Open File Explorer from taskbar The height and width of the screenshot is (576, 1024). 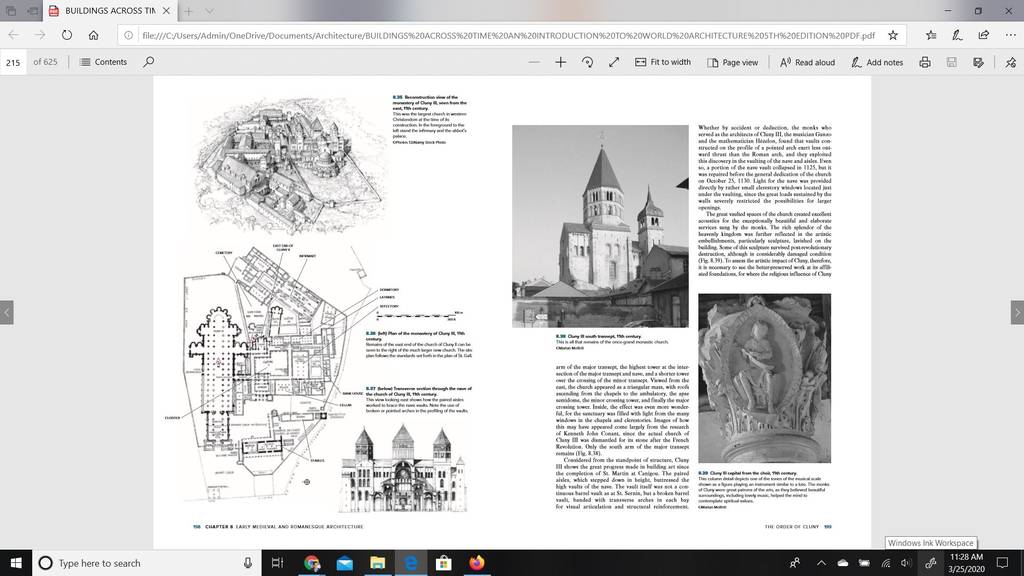coord(377,563)
